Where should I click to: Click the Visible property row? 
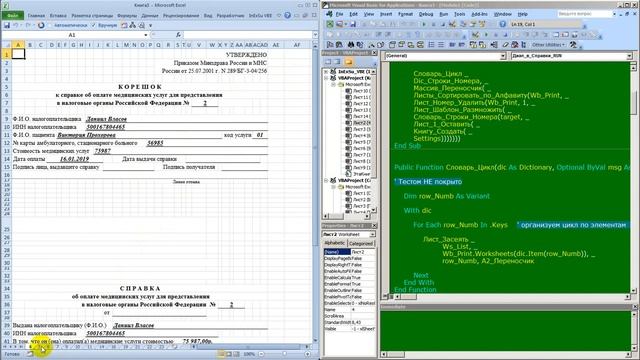tap(349, 329)
